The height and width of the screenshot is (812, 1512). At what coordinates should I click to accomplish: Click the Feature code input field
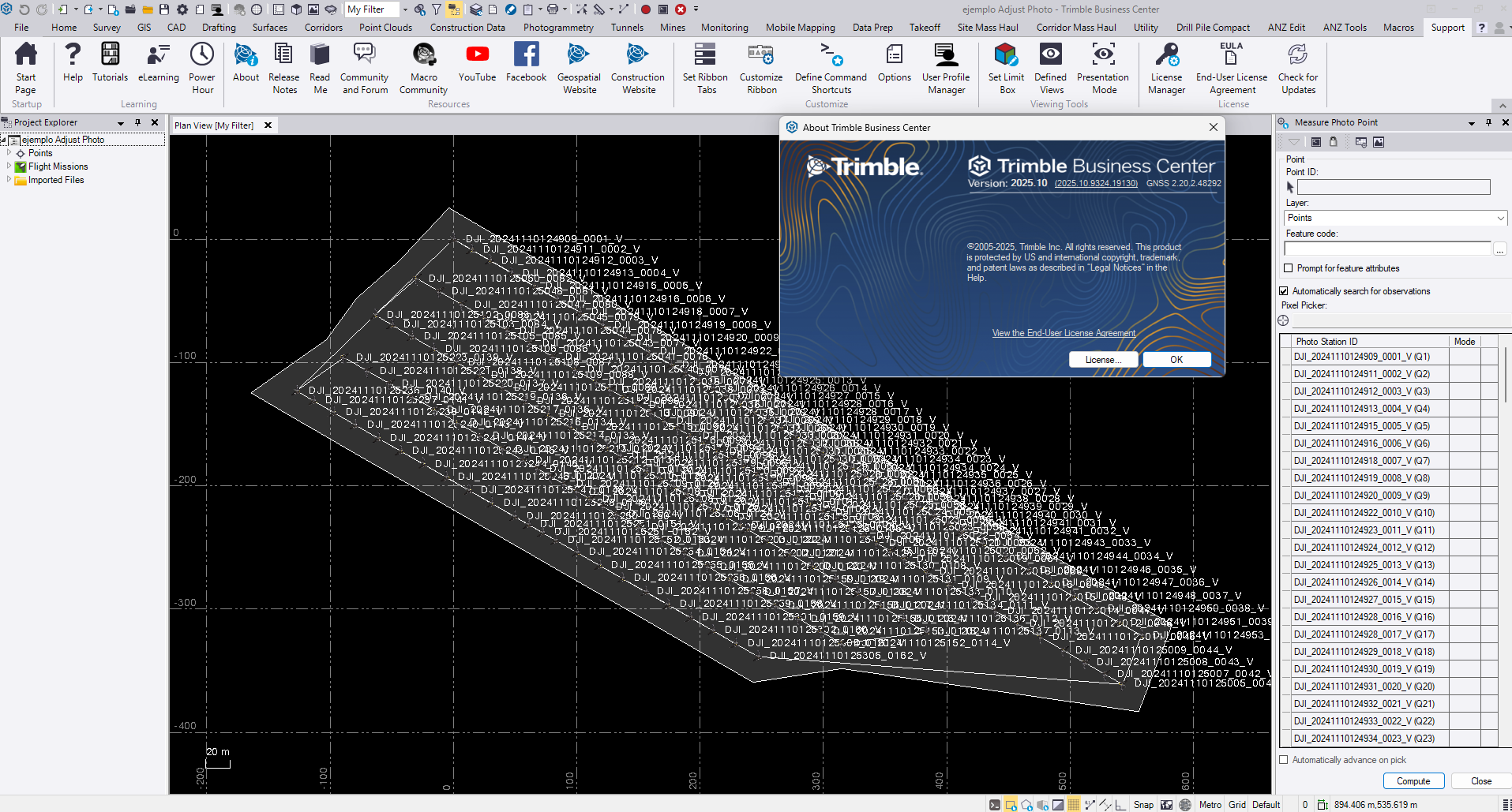pyautogui.click(x=1388, y=249)
